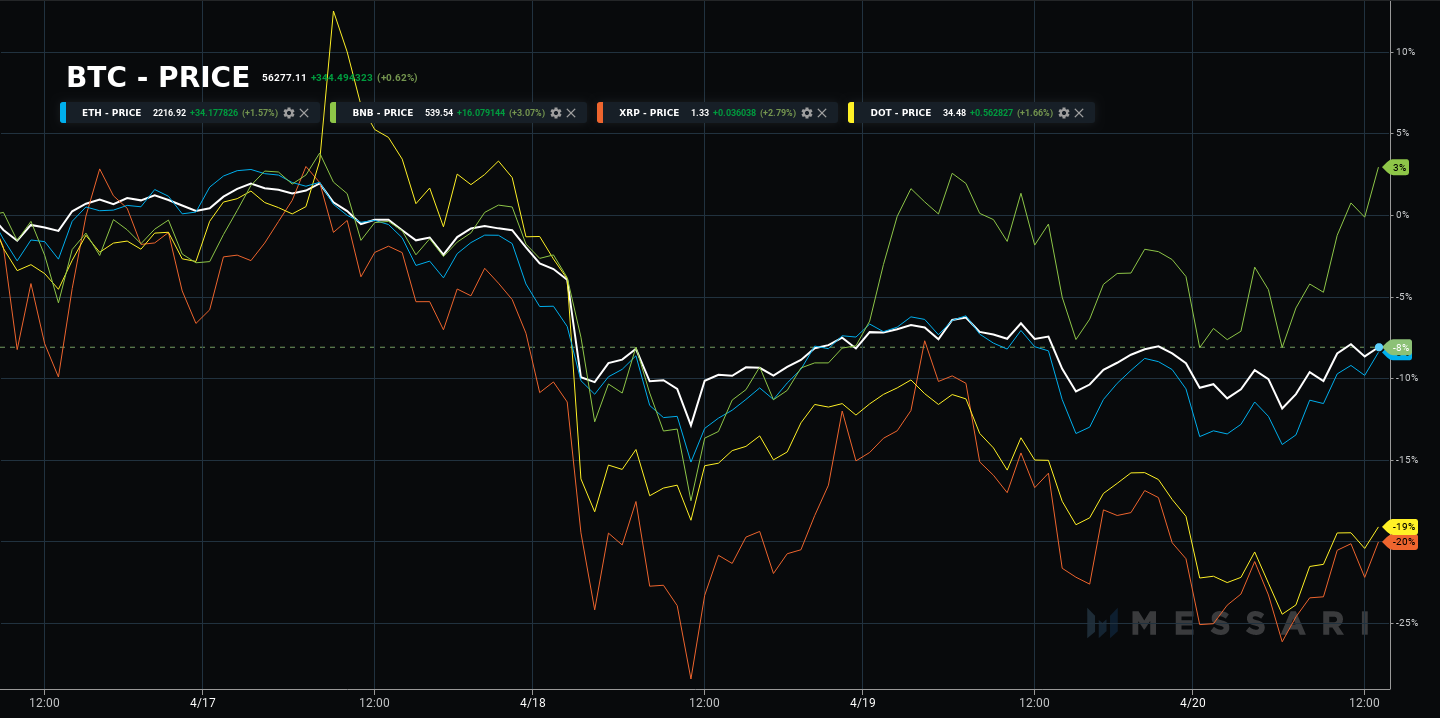Click the XRP percent change (+2.79%)
The width and height of the screenshot is (1440, 718).
click(778, 113)
